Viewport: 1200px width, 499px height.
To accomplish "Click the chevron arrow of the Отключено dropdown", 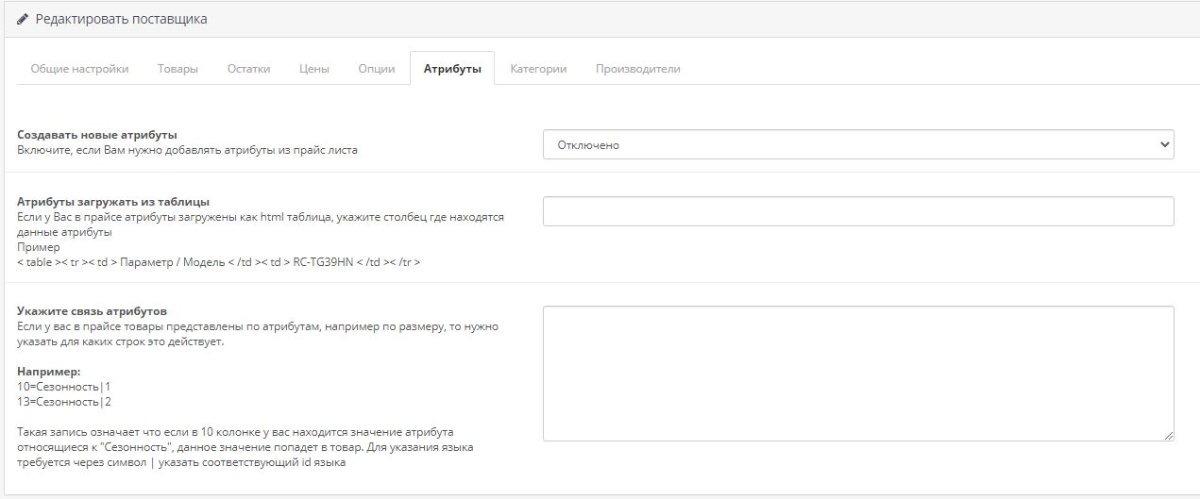I will tap(1164, 145).
